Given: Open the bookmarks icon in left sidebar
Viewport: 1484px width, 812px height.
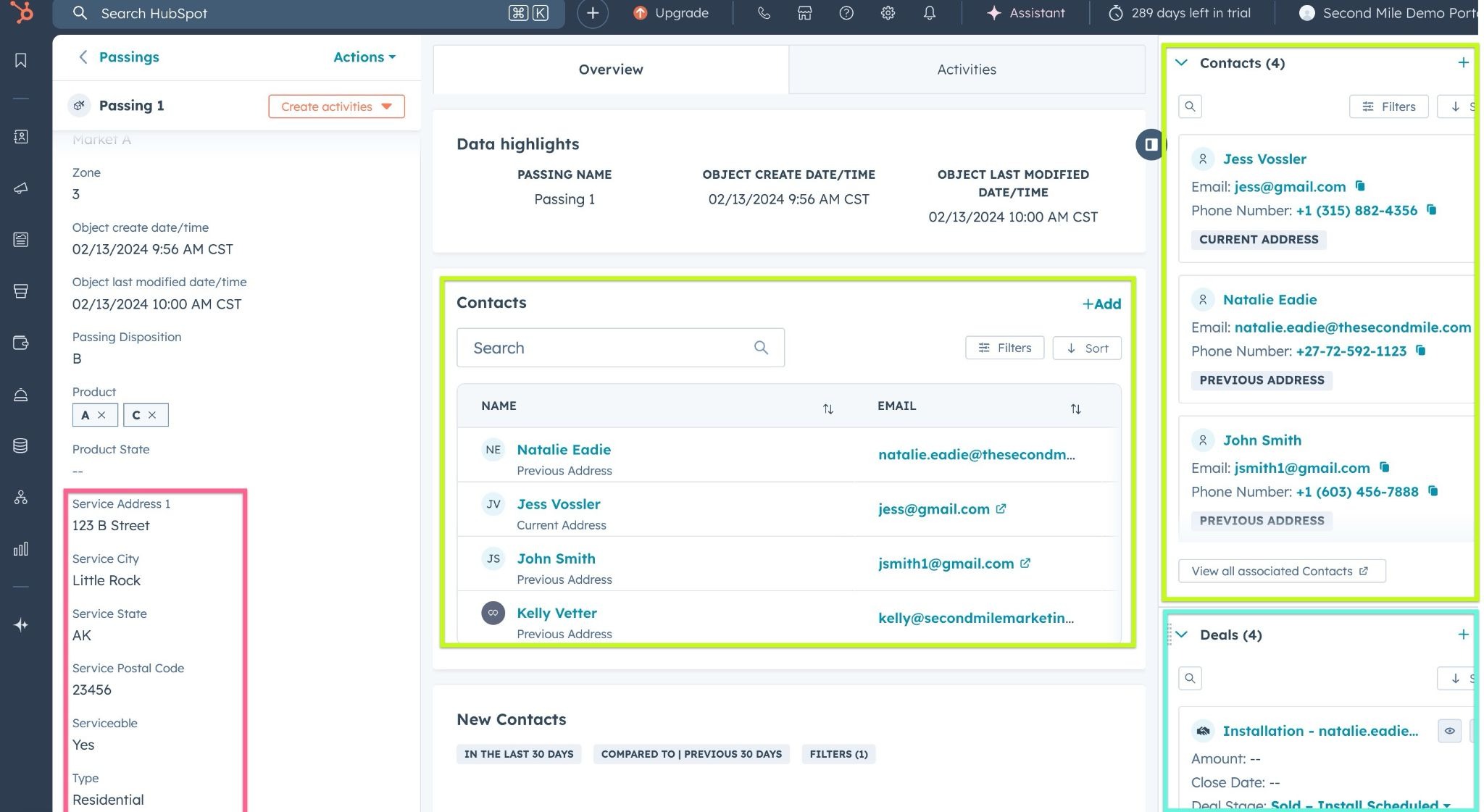Looking at the screenshot, I should pos(21,61).
